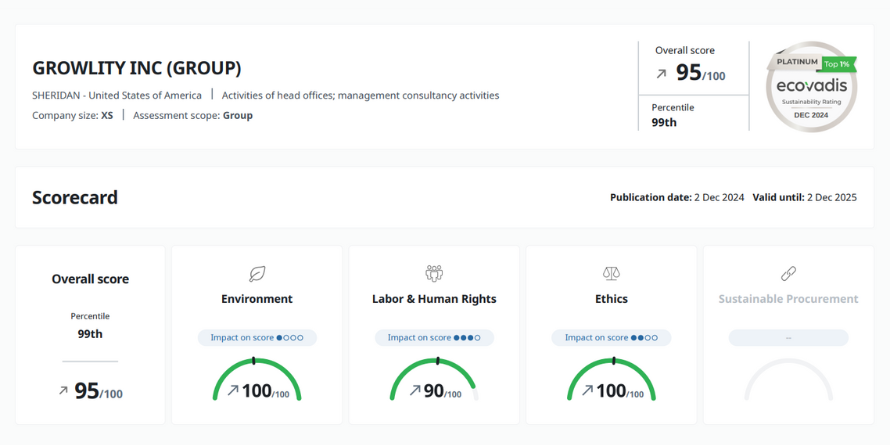Click trend arrow beside header overall score 95
Image resolution: width=890 pixels, height=445 pixels.
point(661,74)
